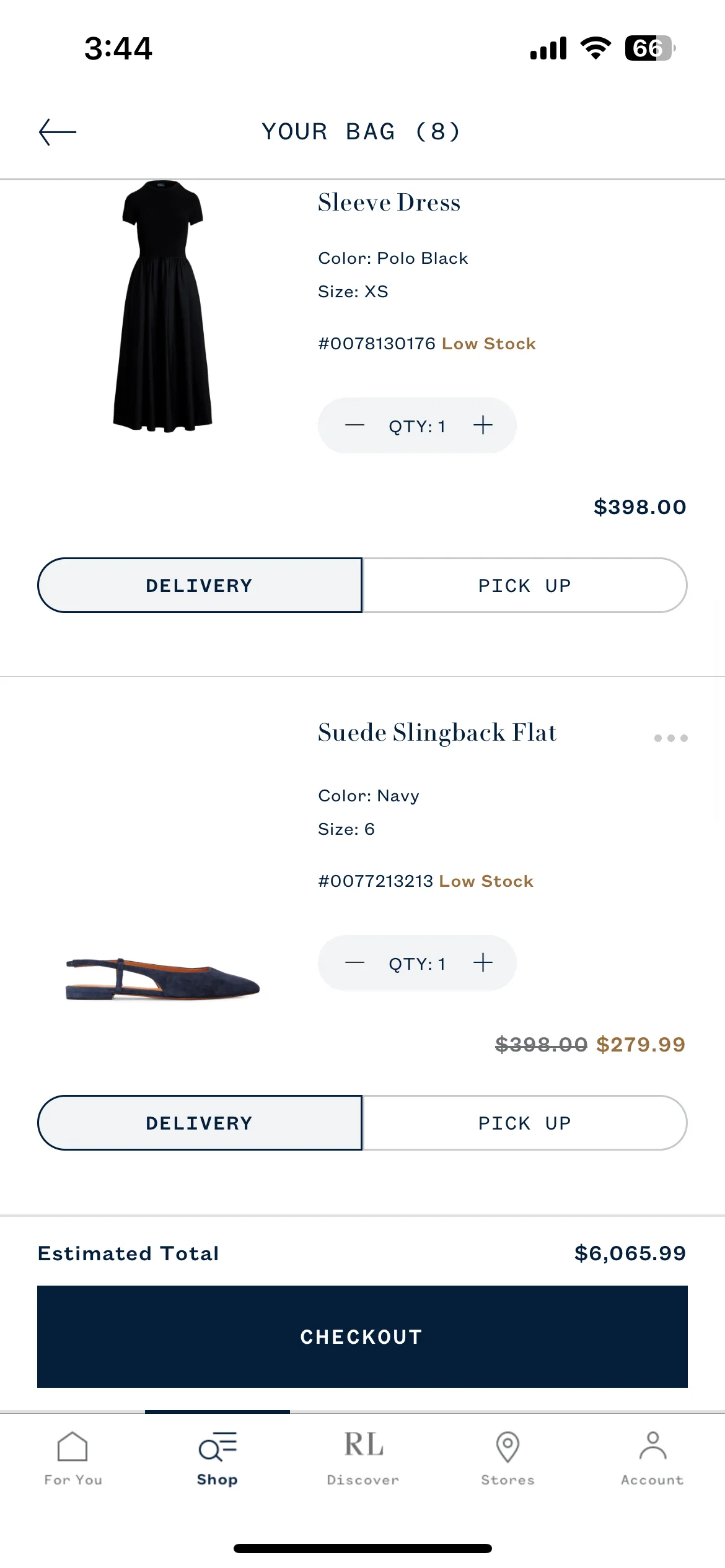Screen dimensions: 725x1568
Task: Increase Sleeve Dress quantity with plus
Action: [x=483, y=425]
